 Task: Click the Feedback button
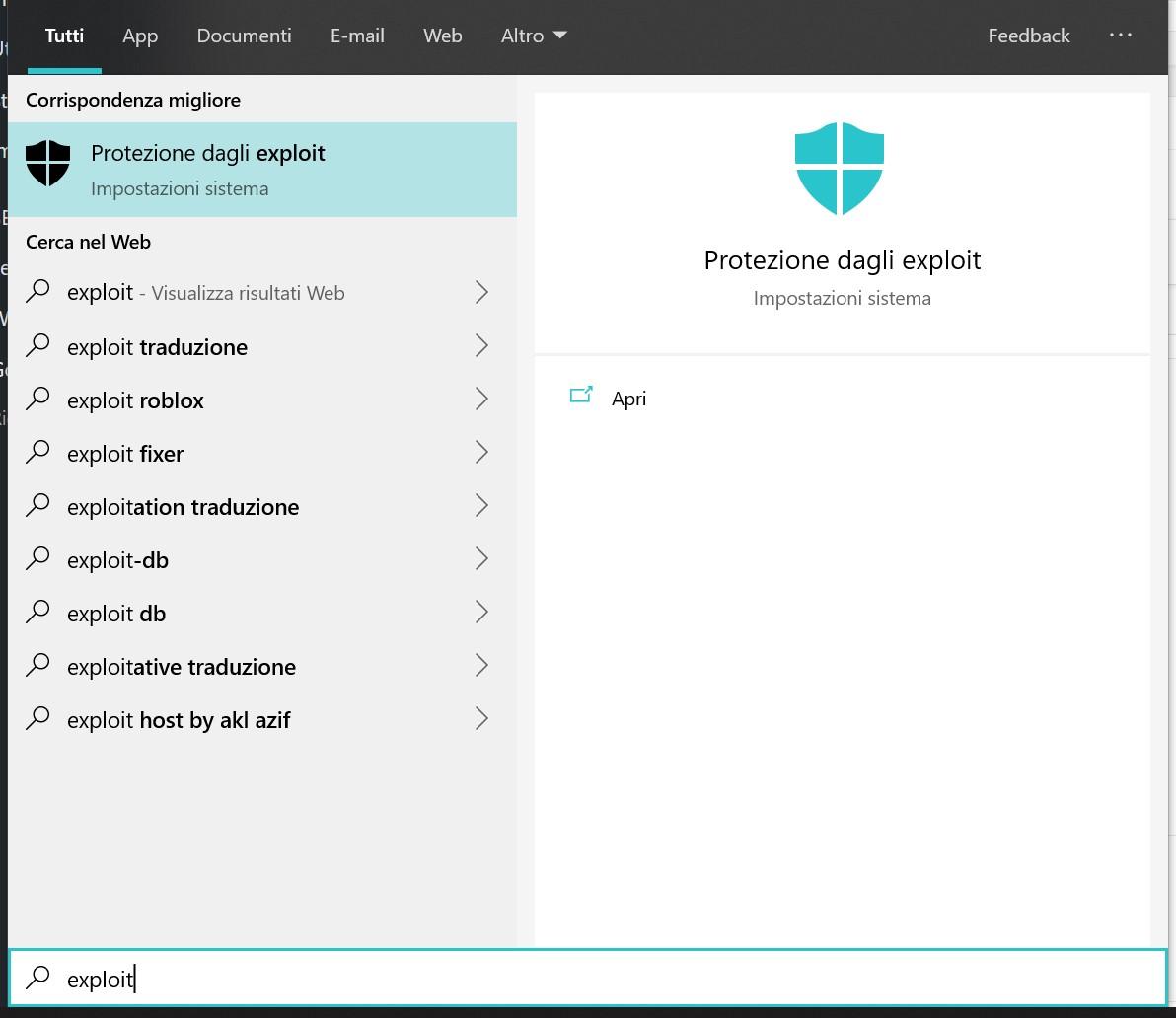tap(1028, 36)
